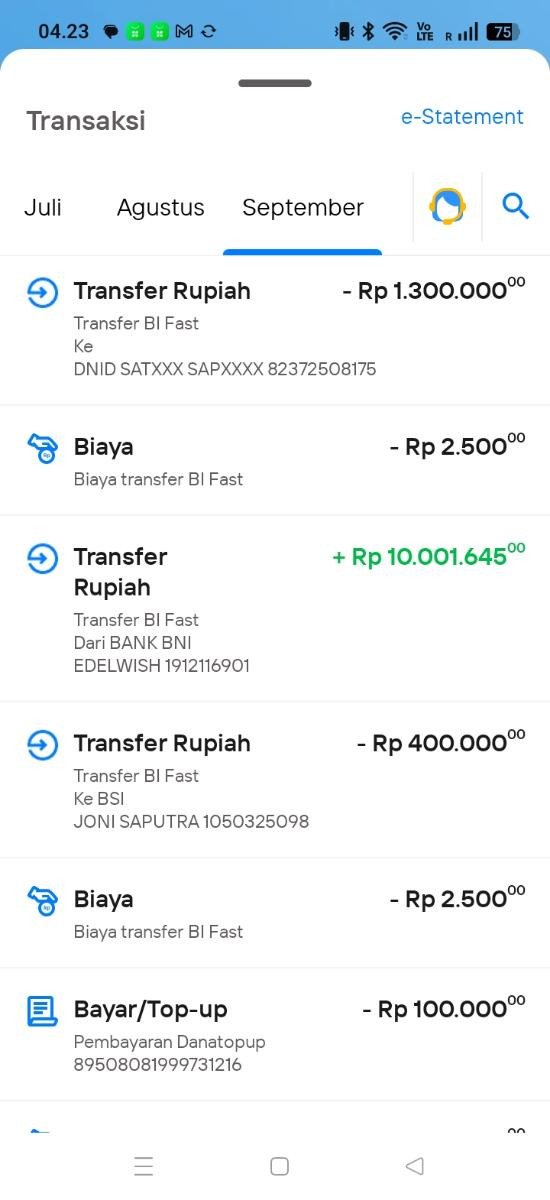
Task: Tap Android back navigation triangle
Action: click(415, 1166)
